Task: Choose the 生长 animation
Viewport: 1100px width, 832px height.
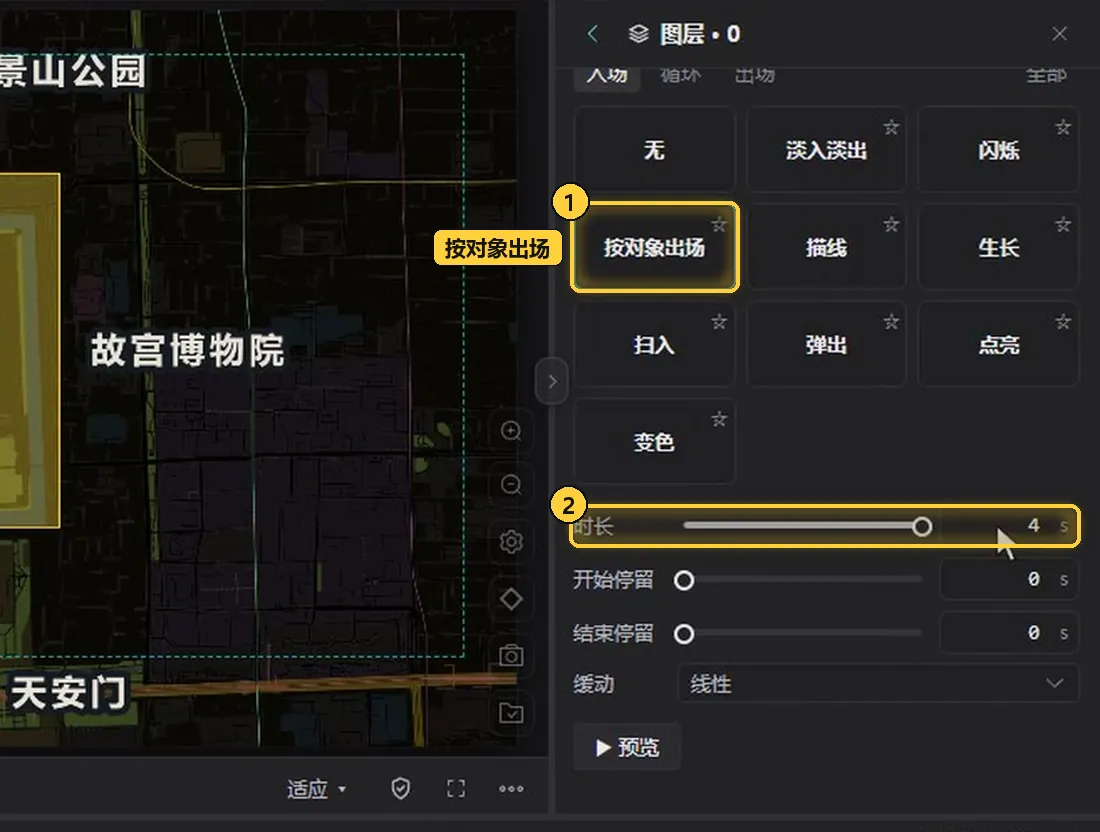Action: click(998, 247)
